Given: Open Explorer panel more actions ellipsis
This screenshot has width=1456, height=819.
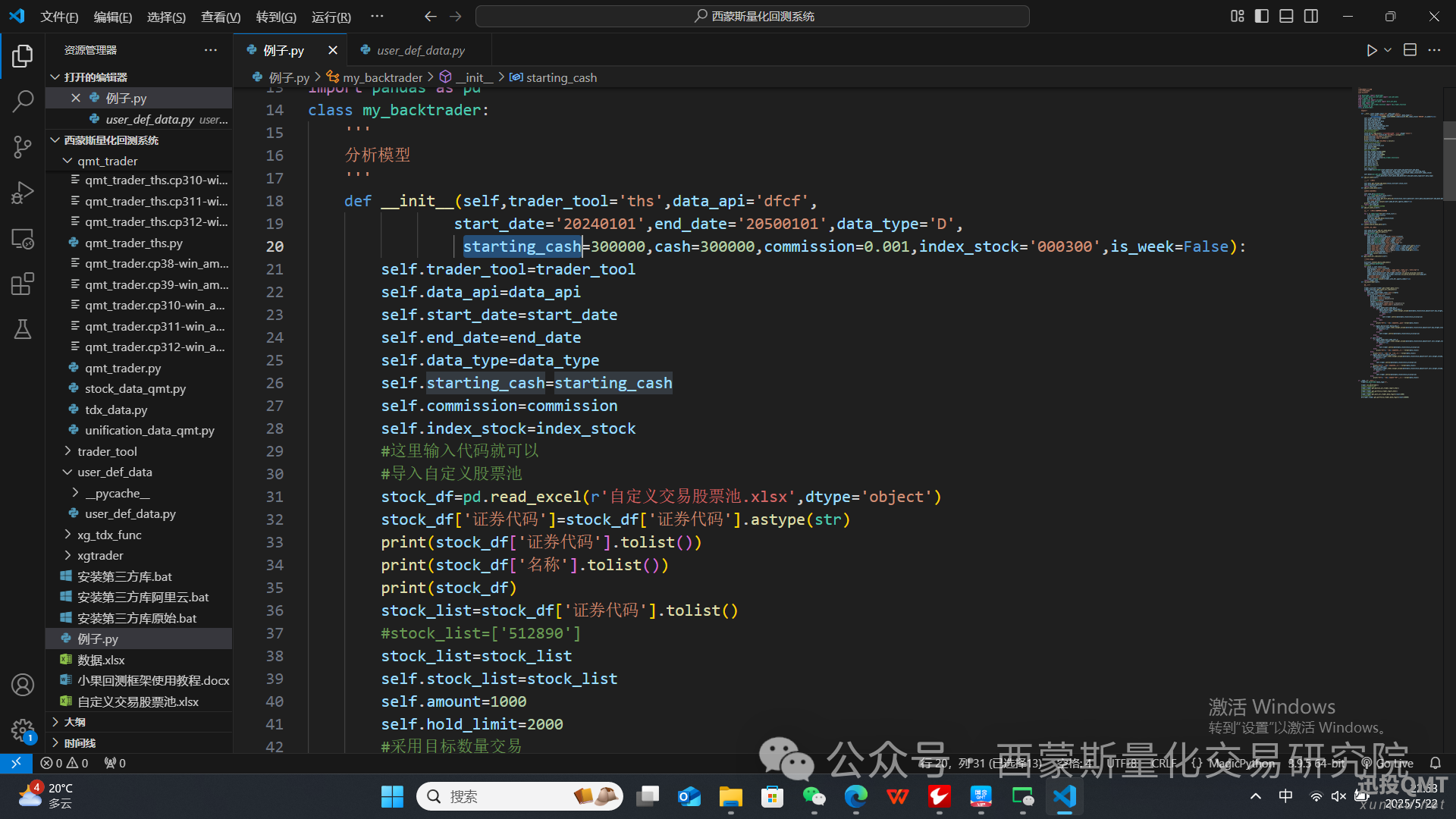Looking at the screenshot, I should coord(211,50).
